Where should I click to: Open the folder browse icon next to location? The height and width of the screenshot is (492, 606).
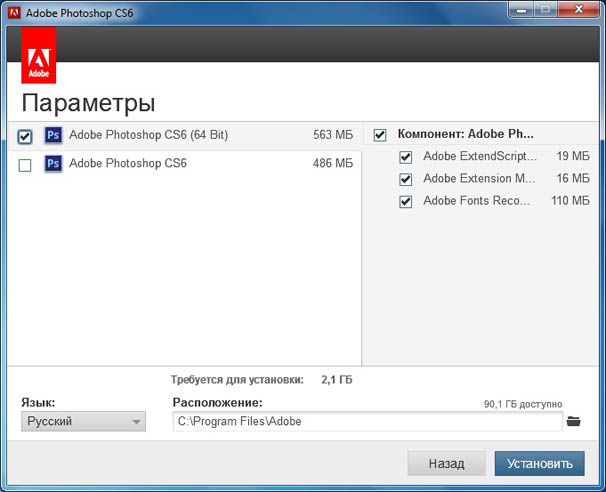pos(574,421)
